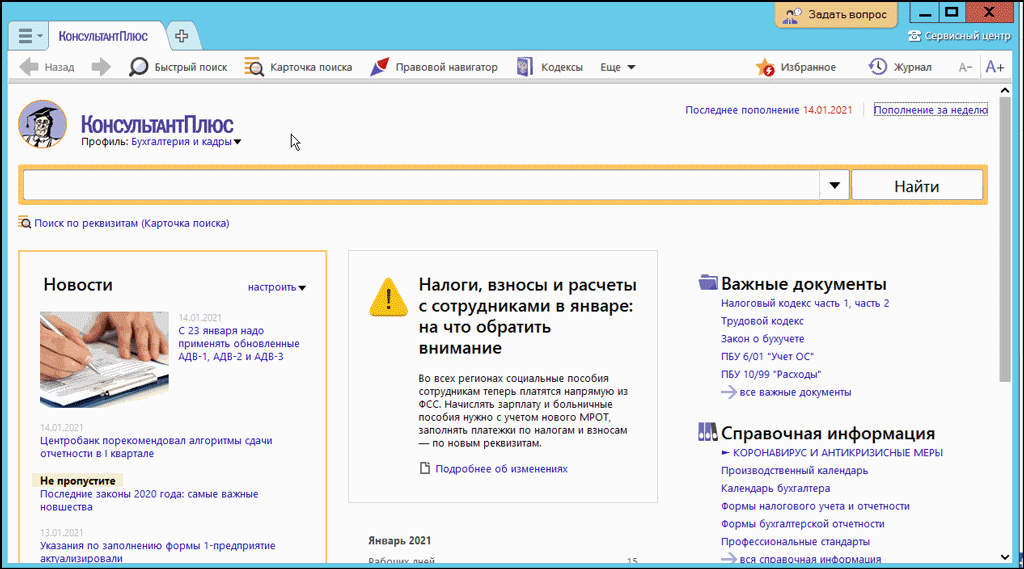This screenshot has height=569, width=1024.
Task: Open Формы бухгалтерской отчетности
Action: (x=803, y=524)
